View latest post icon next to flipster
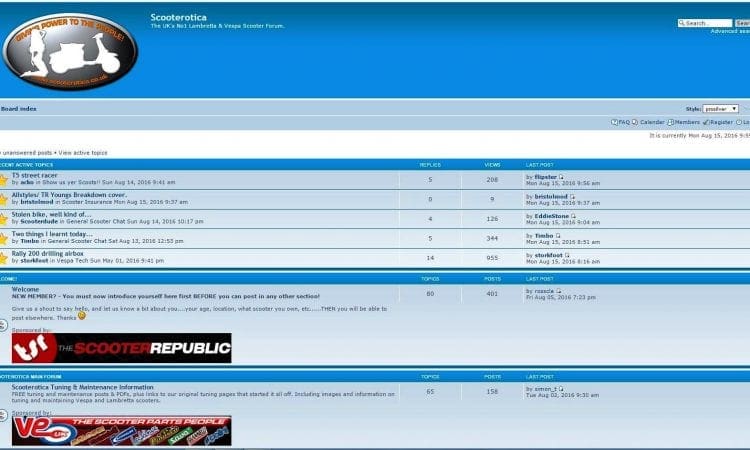Viewport: 750px width, 450px height. click(x=562, y=177)
